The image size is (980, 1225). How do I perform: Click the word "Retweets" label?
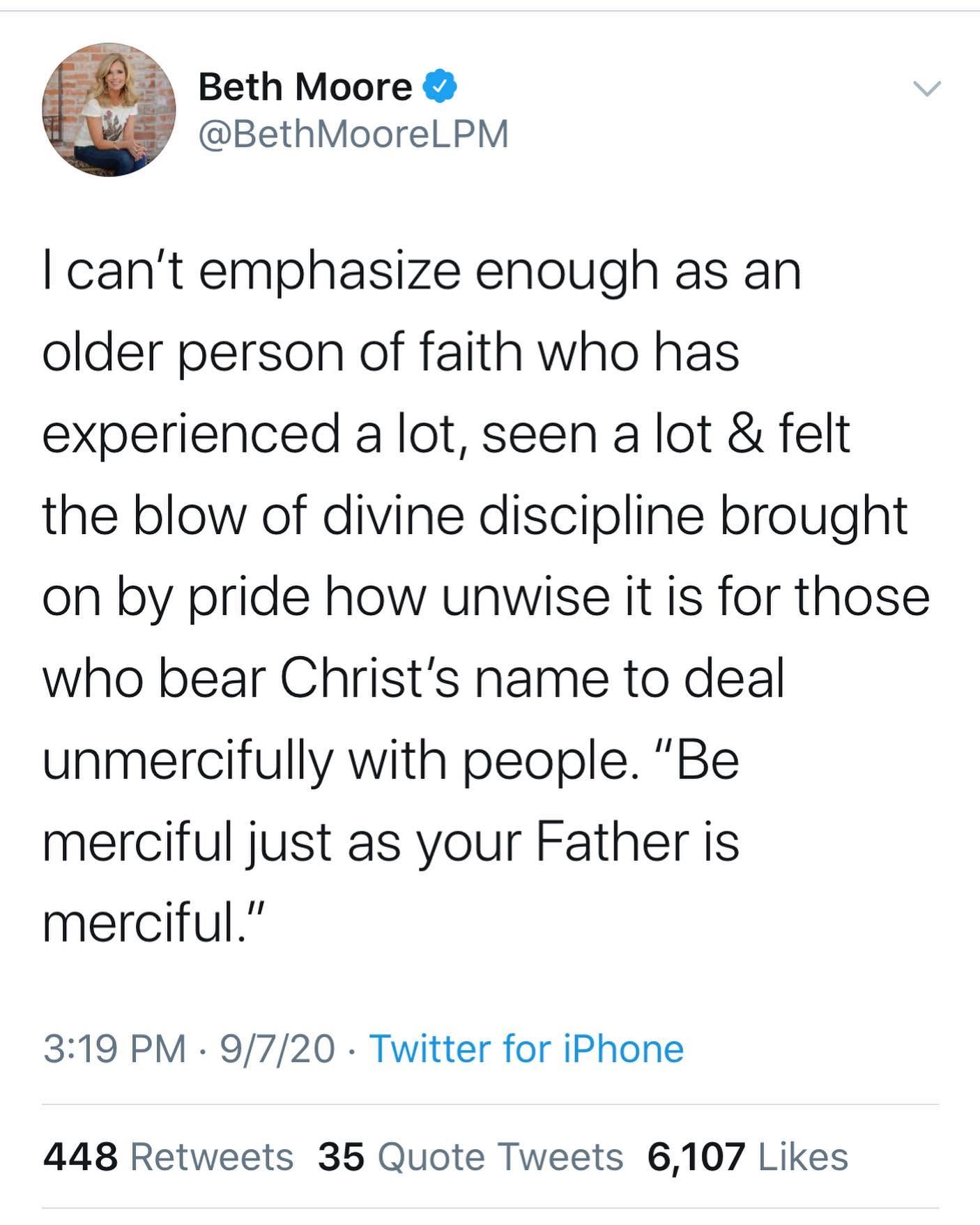[212, 1157]
